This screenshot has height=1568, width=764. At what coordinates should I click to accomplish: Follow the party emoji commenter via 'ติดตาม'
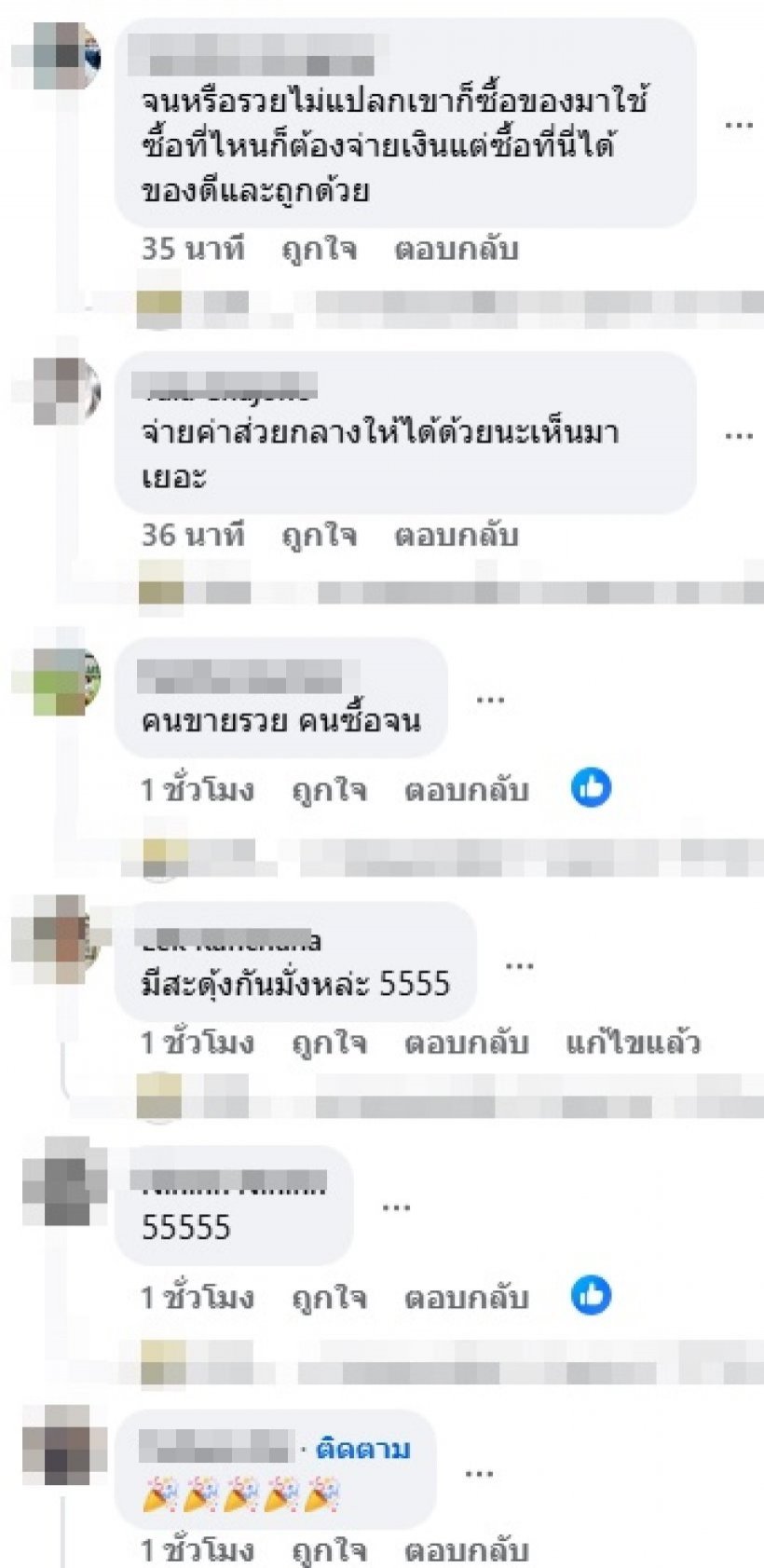[363, 1449]
